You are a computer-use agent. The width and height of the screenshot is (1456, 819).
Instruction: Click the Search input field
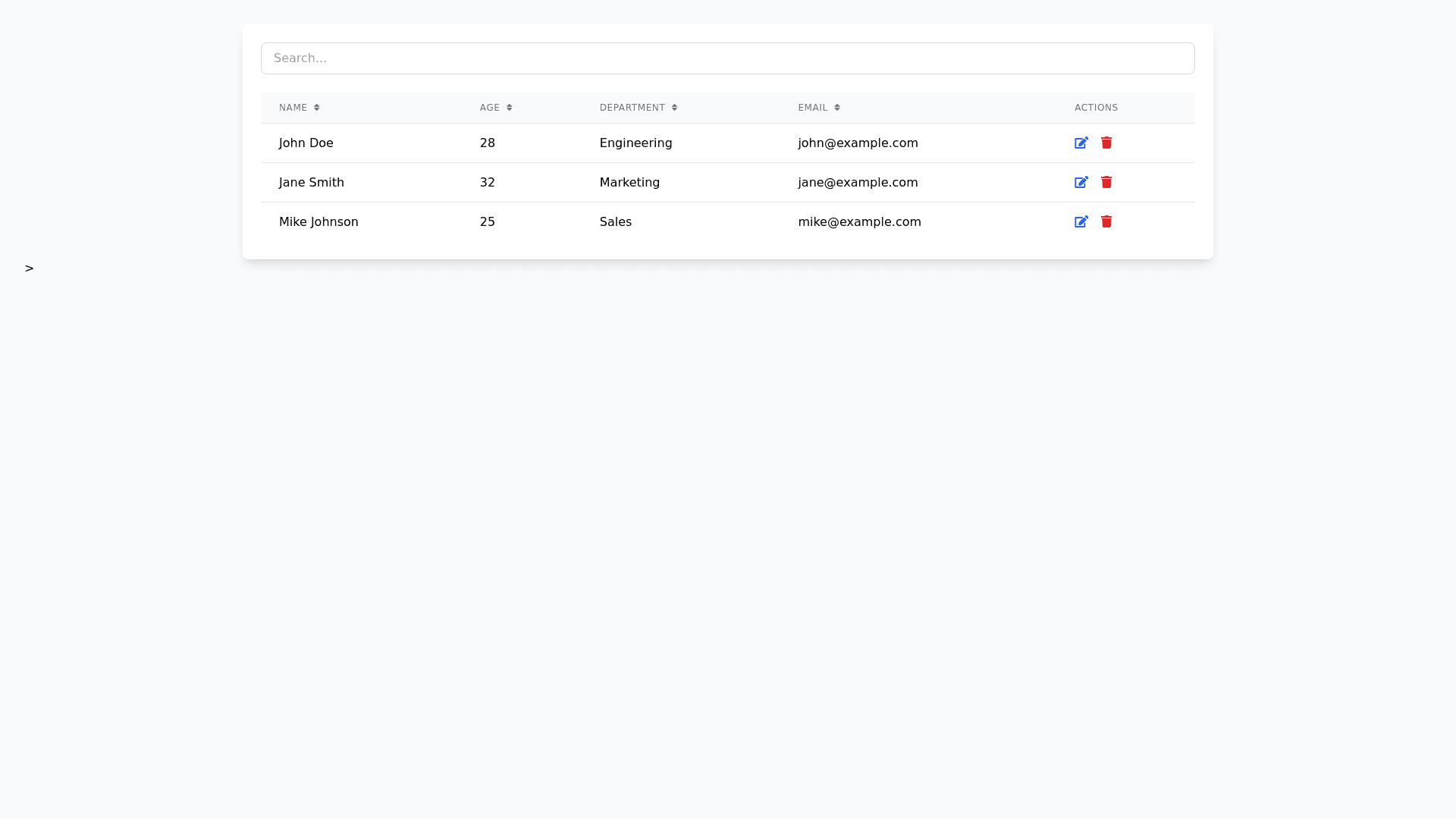(x=727, y=58)
